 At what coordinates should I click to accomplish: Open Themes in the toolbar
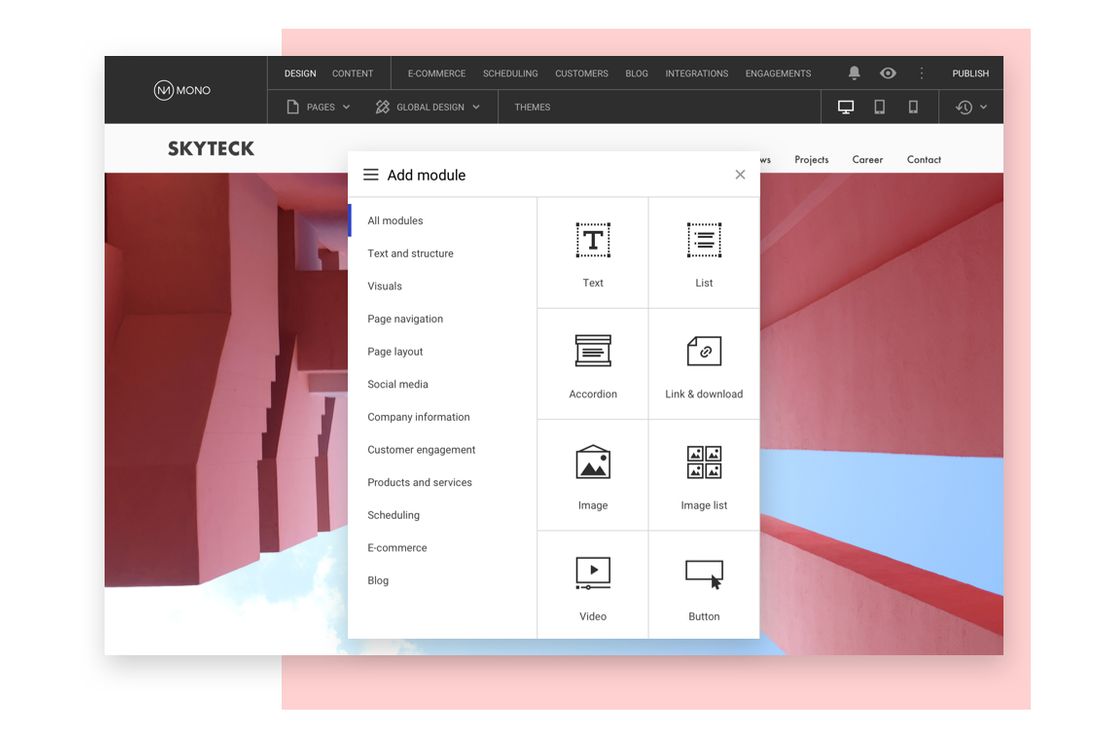point(532,107)
